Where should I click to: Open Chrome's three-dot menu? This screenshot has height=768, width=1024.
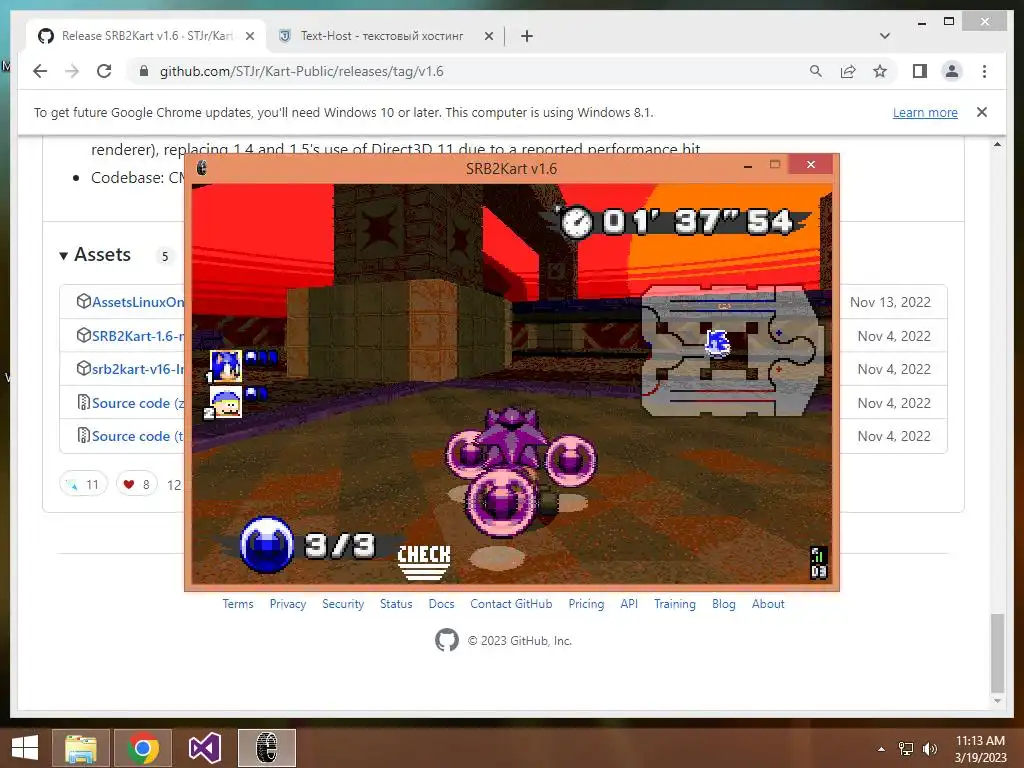tap(984, 71)
